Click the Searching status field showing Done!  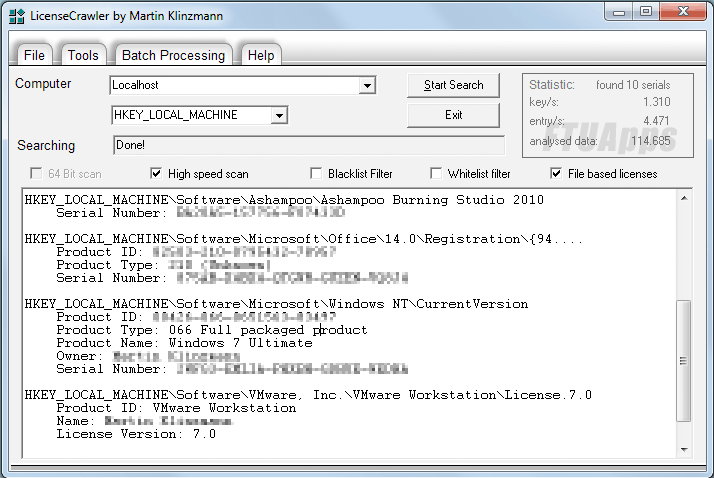click(309, 145)
